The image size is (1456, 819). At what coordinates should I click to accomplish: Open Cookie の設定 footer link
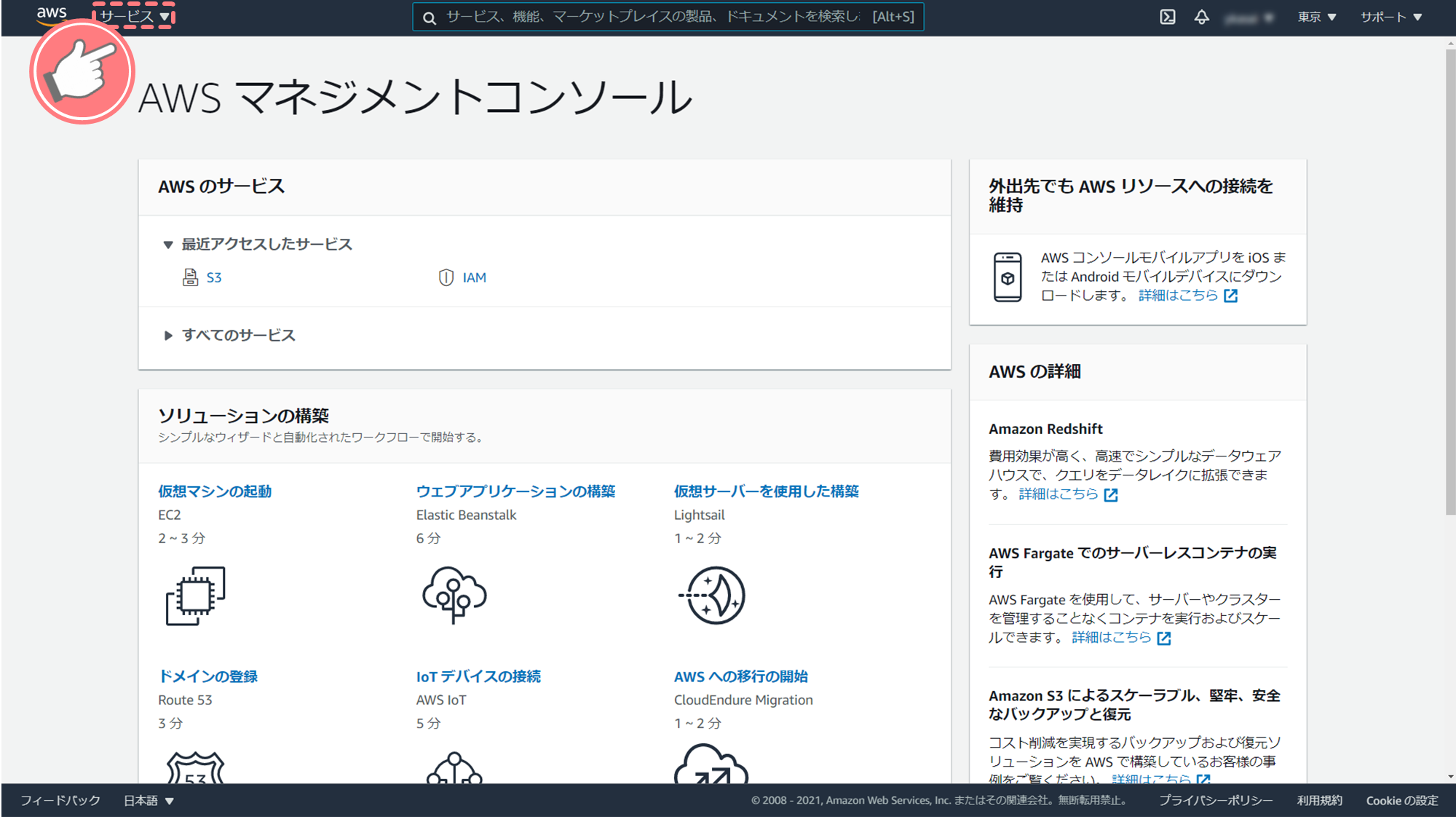click(1402, 801)
